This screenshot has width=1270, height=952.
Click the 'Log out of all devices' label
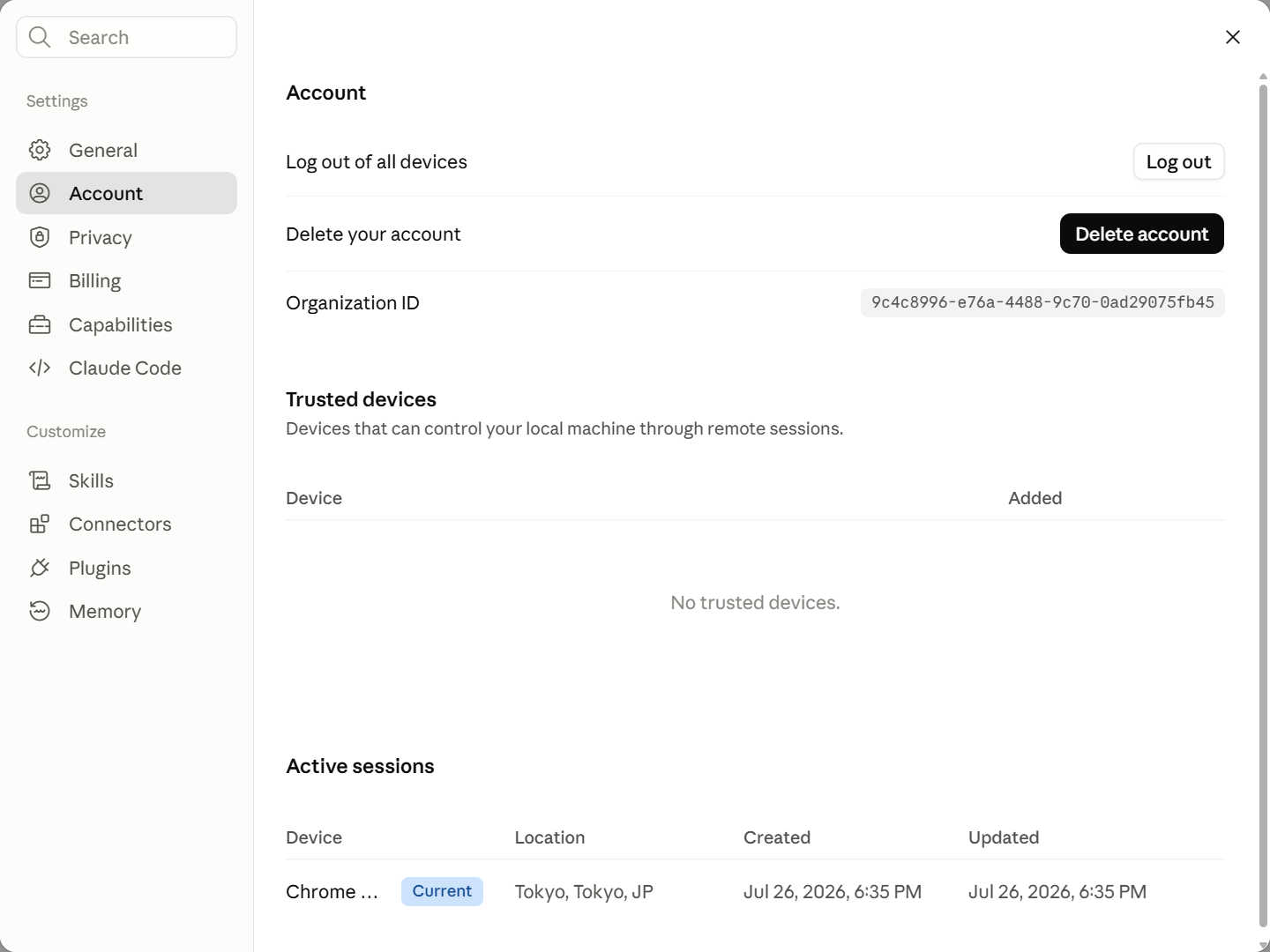(377, 161)
